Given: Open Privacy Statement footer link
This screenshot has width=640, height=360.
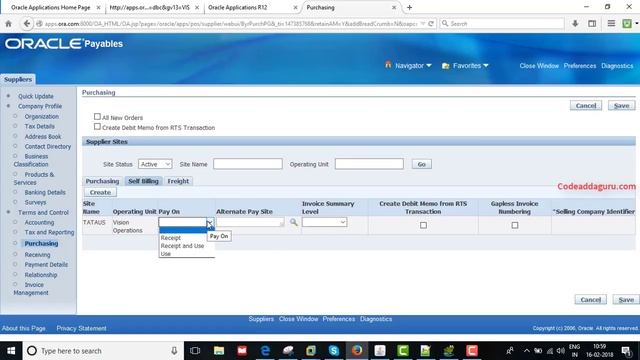Looking at the screenshot, I should 81,328.
